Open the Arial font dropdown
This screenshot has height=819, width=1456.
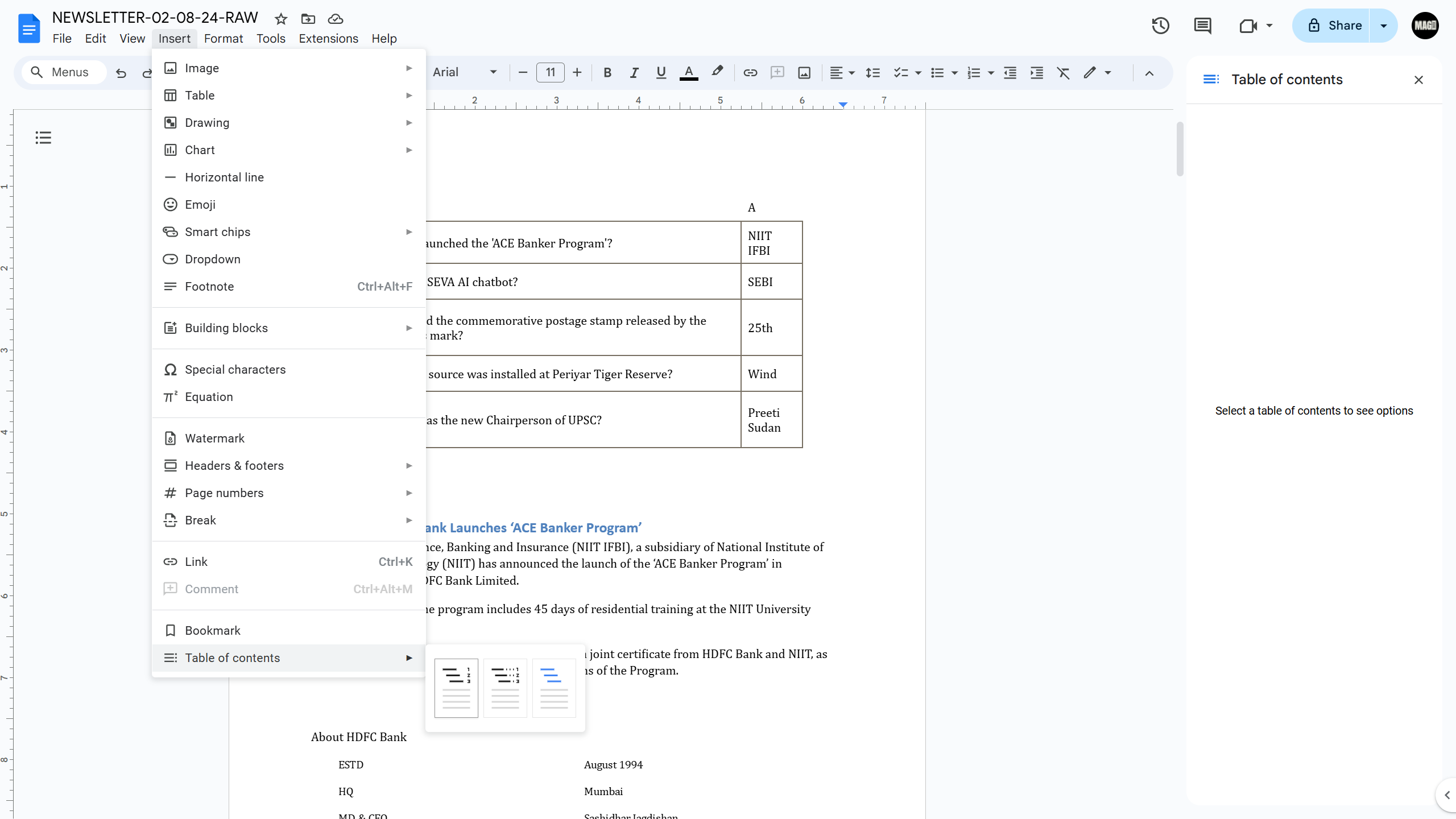(464, 72)
